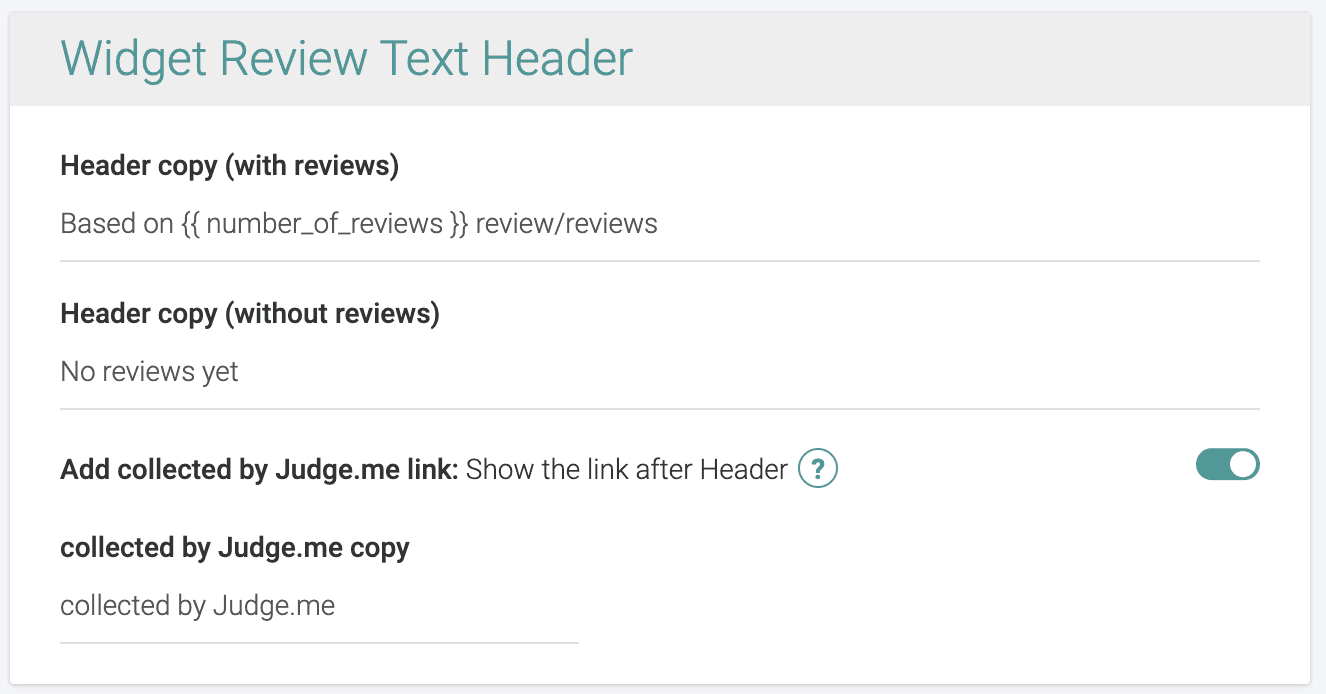
Task: Click the "collected by Judge.me copy" label
Action: [x=235, y=548]
